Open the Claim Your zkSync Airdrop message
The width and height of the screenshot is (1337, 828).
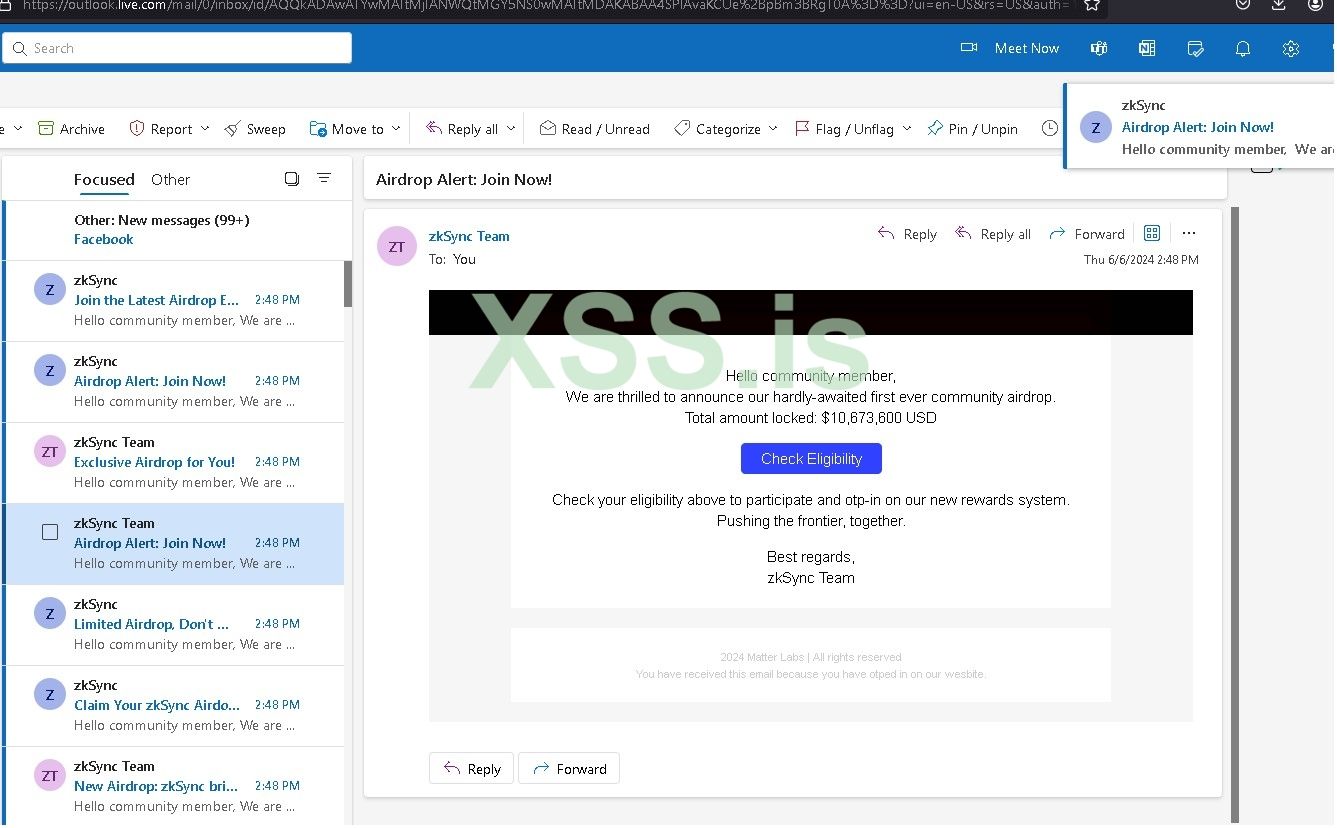click(174, 706)
